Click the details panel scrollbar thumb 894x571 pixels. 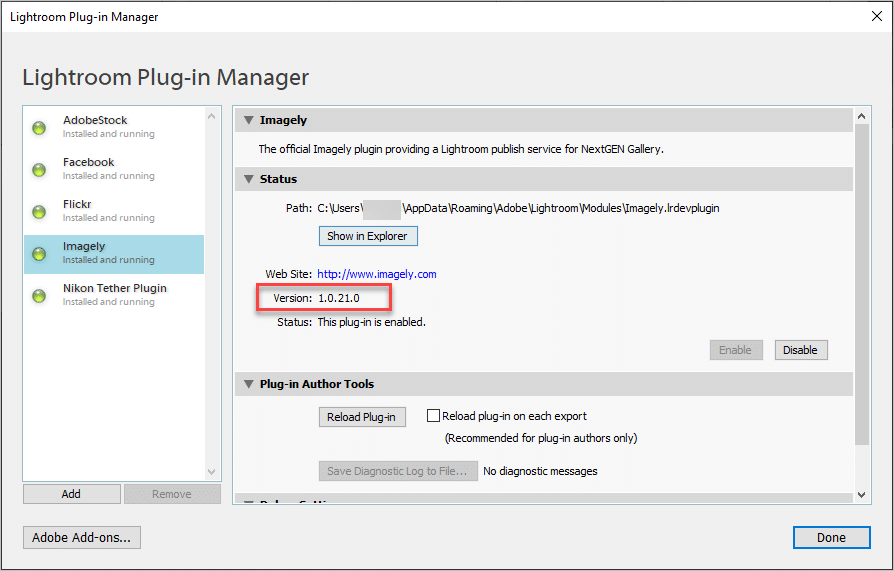pyautogui.click(x=862, y=285)
